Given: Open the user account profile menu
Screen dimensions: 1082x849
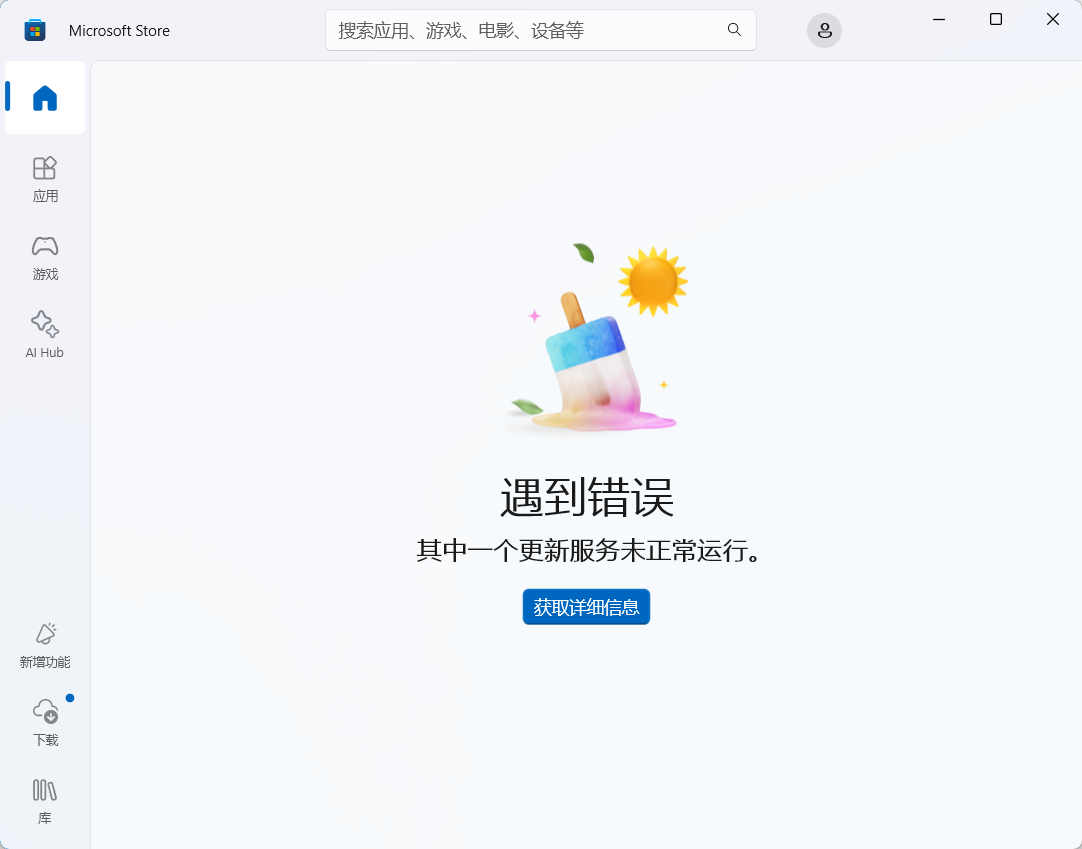Looking at the screenshot, I should coord(824,31).
